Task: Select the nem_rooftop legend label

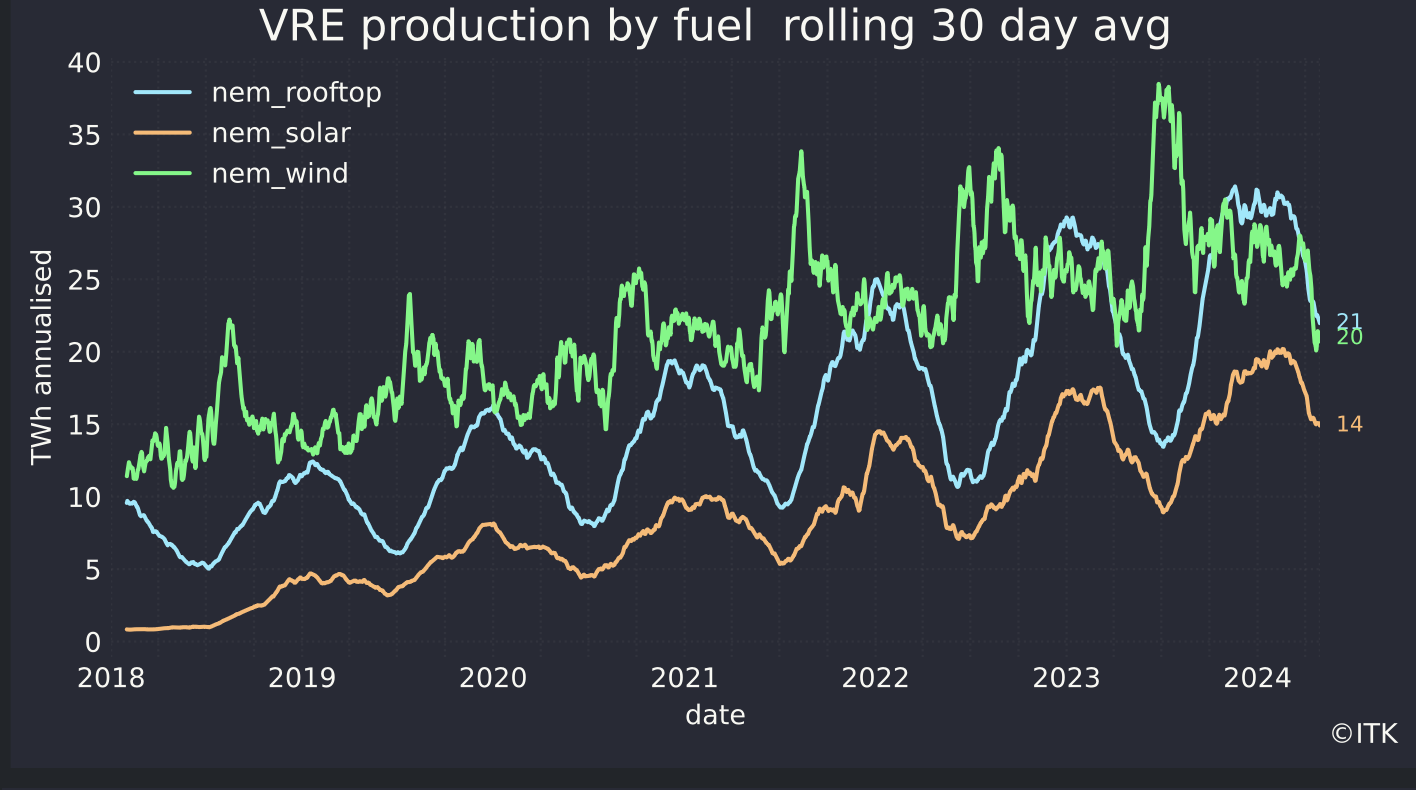Action: [x=296, y=93]
